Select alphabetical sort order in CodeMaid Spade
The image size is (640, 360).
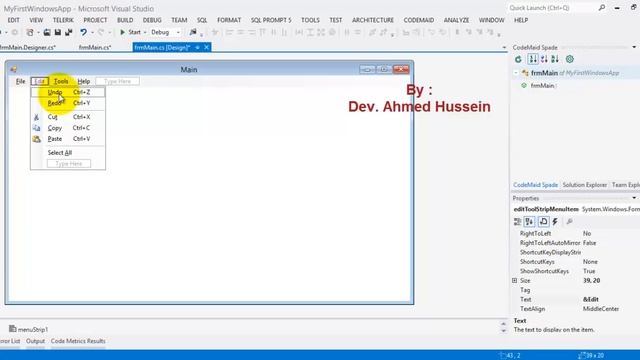pyautogui.click(x=555, y=59)
